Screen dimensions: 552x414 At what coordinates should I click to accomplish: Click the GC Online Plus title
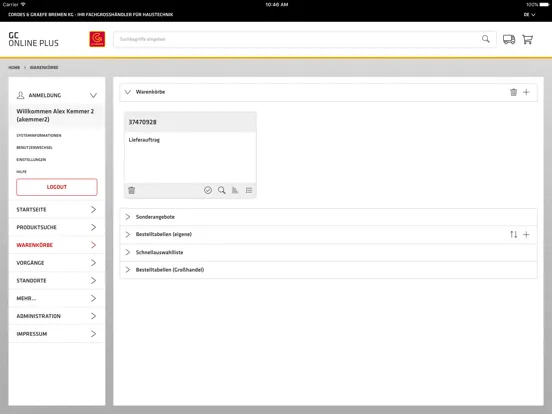33,39
